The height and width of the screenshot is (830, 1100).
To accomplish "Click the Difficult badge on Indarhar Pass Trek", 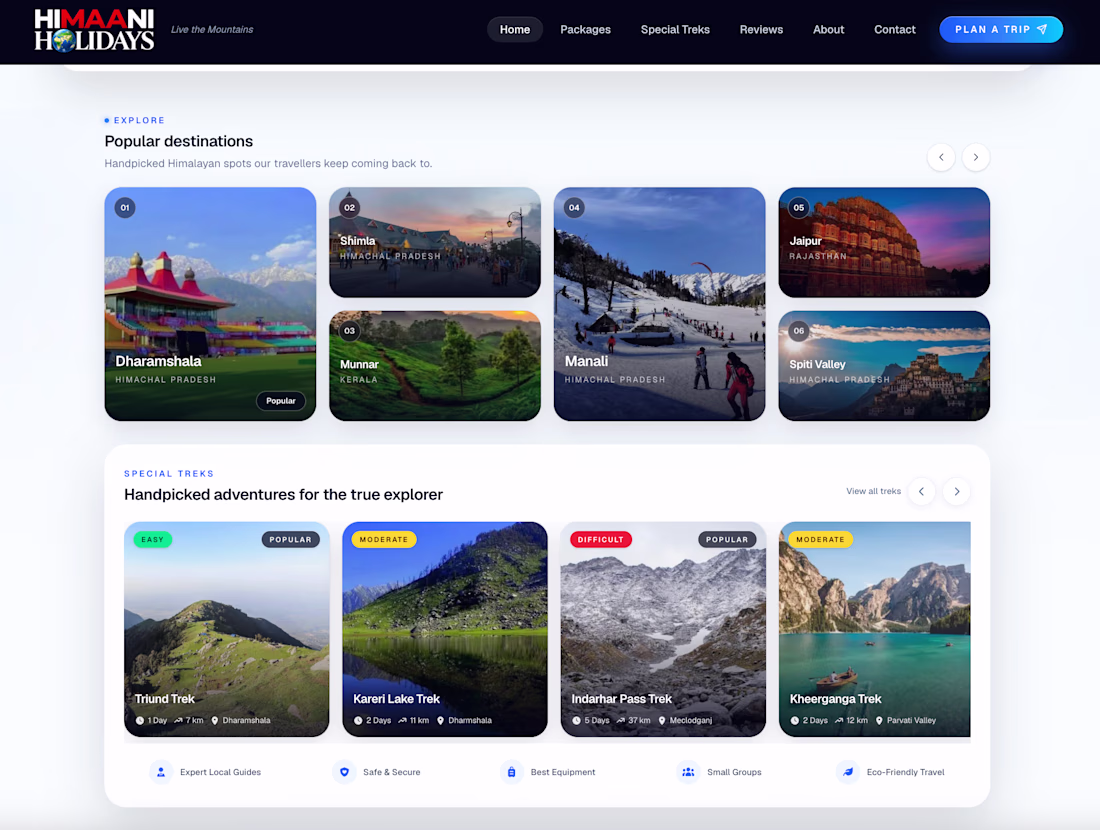I will click(601, 540).
